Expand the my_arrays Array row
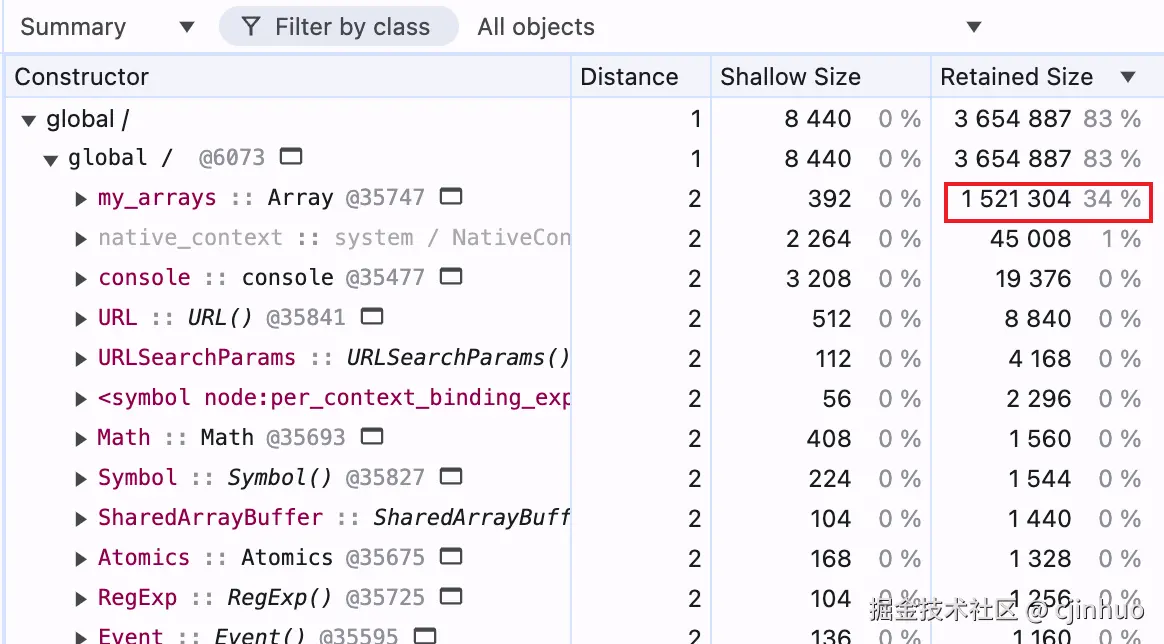This screenshot has height=644, width=1164. (x=82, y=198)
